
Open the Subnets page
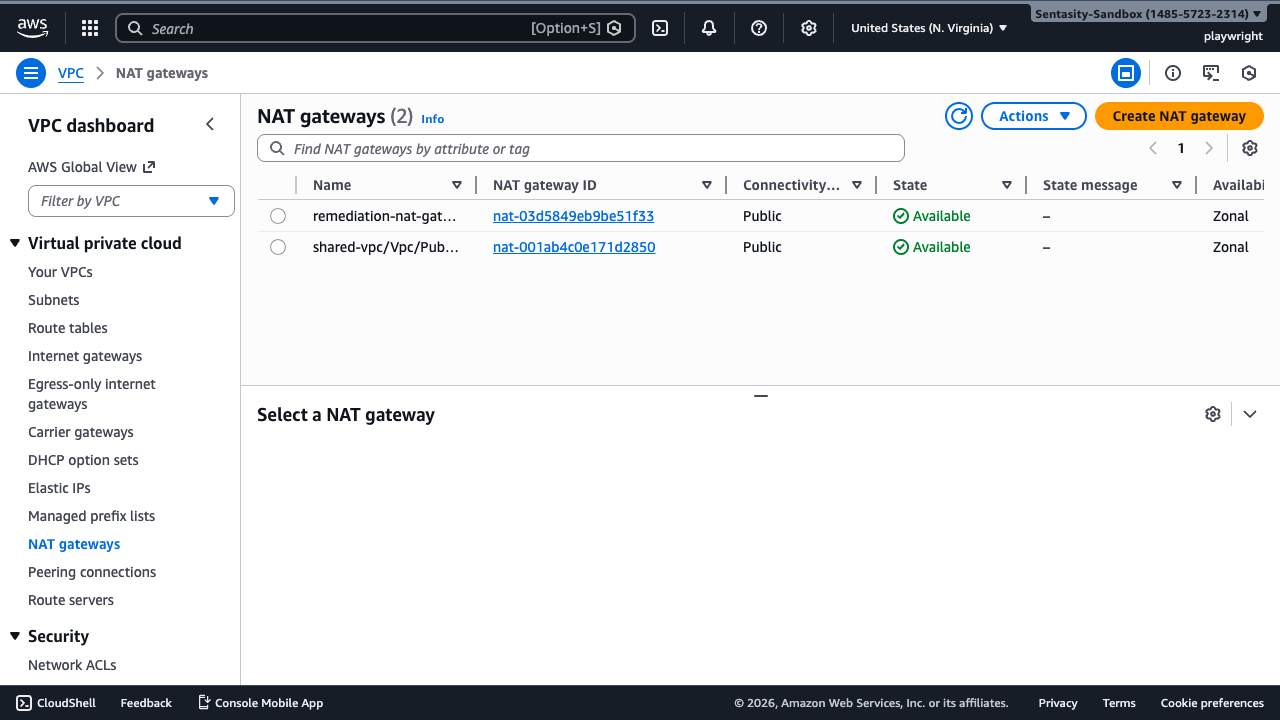53,300
